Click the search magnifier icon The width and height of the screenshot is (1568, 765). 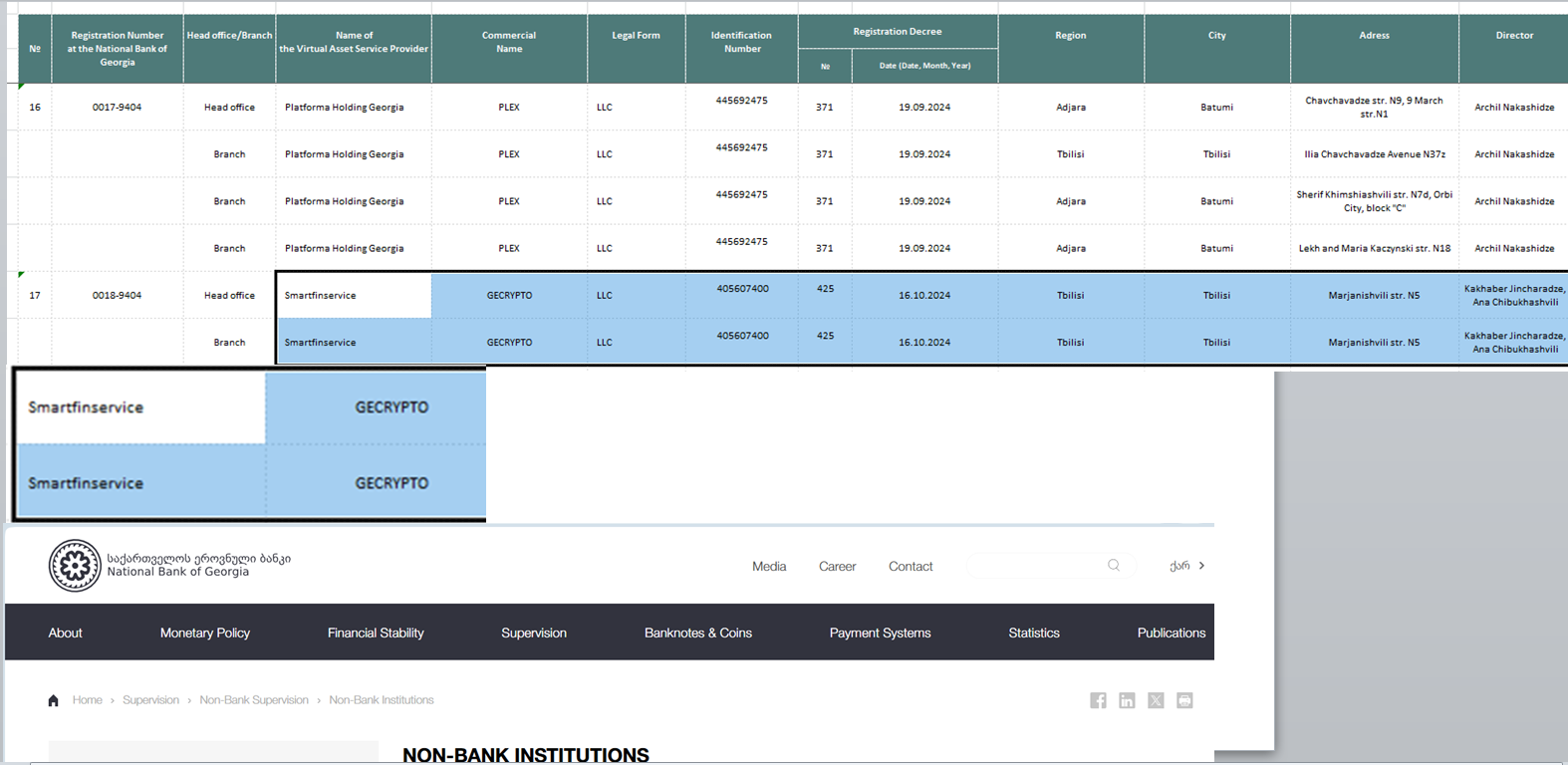[x=1114, y=565]
